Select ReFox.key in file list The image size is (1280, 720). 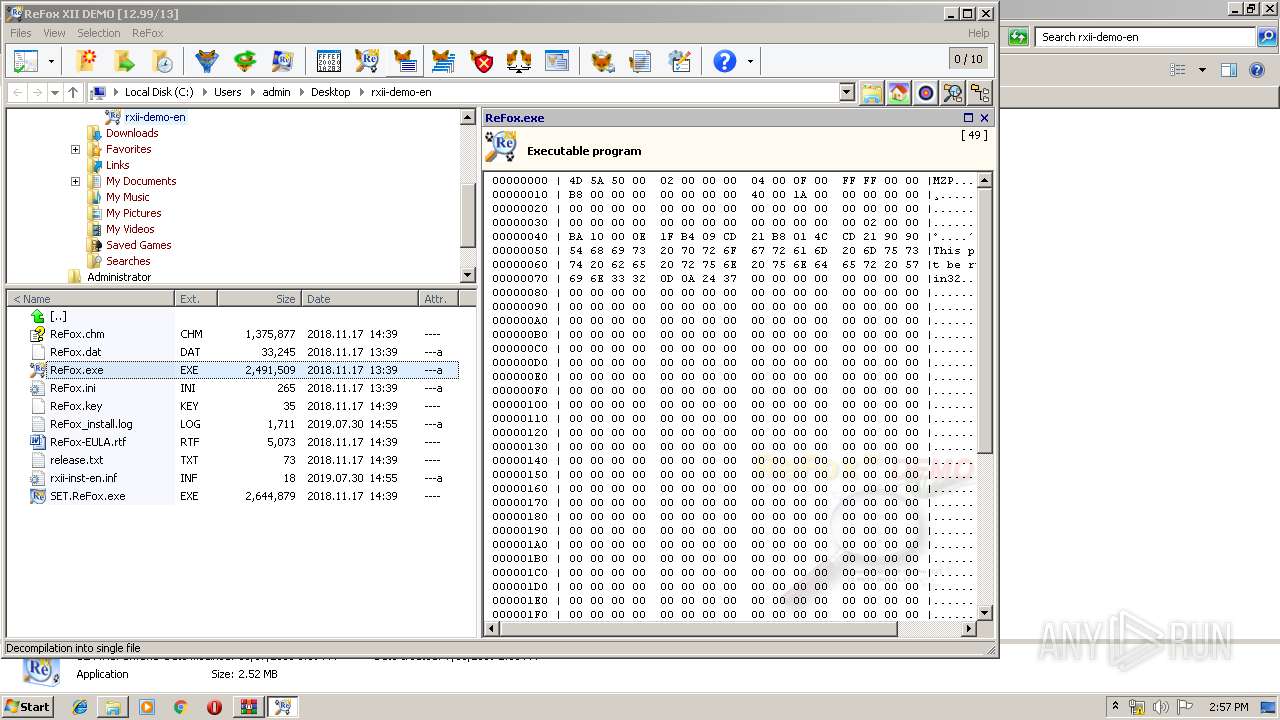coord(76,406)
